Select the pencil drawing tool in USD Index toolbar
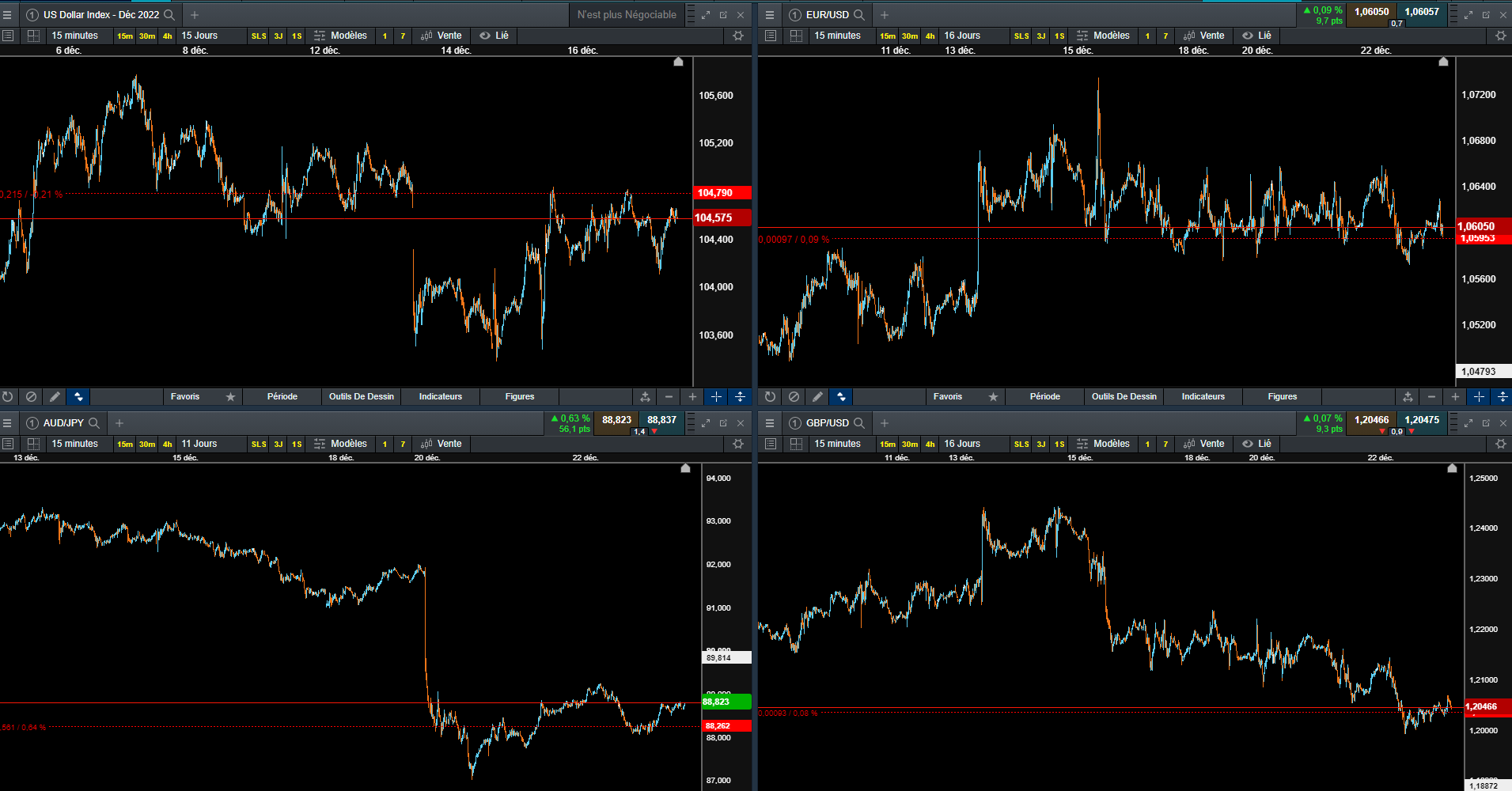The image size is (1512, 791). [55, 397]
